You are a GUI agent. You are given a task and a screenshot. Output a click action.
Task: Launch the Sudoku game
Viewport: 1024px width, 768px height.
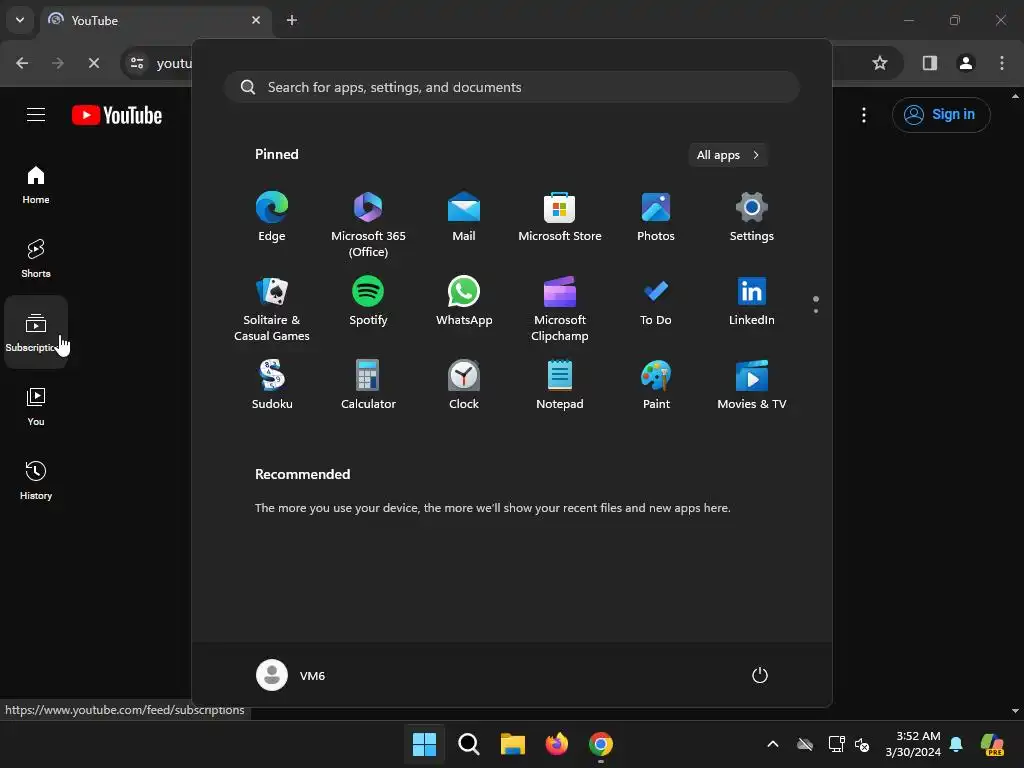[272, 385]
